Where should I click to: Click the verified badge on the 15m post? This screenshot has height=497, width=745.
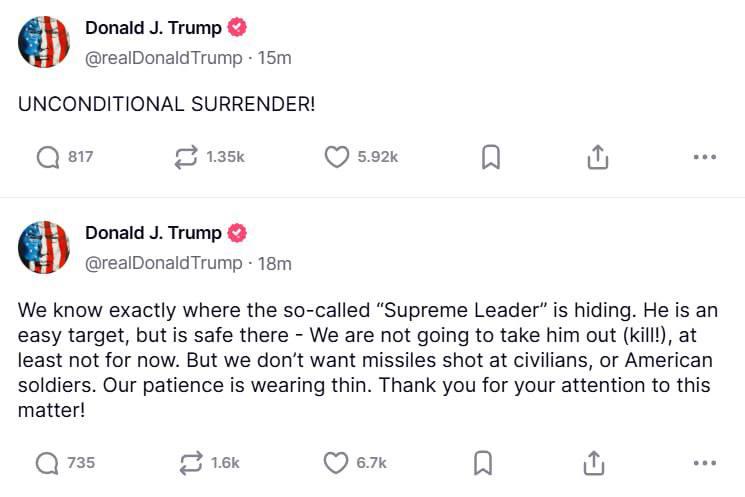coord(237,29)
